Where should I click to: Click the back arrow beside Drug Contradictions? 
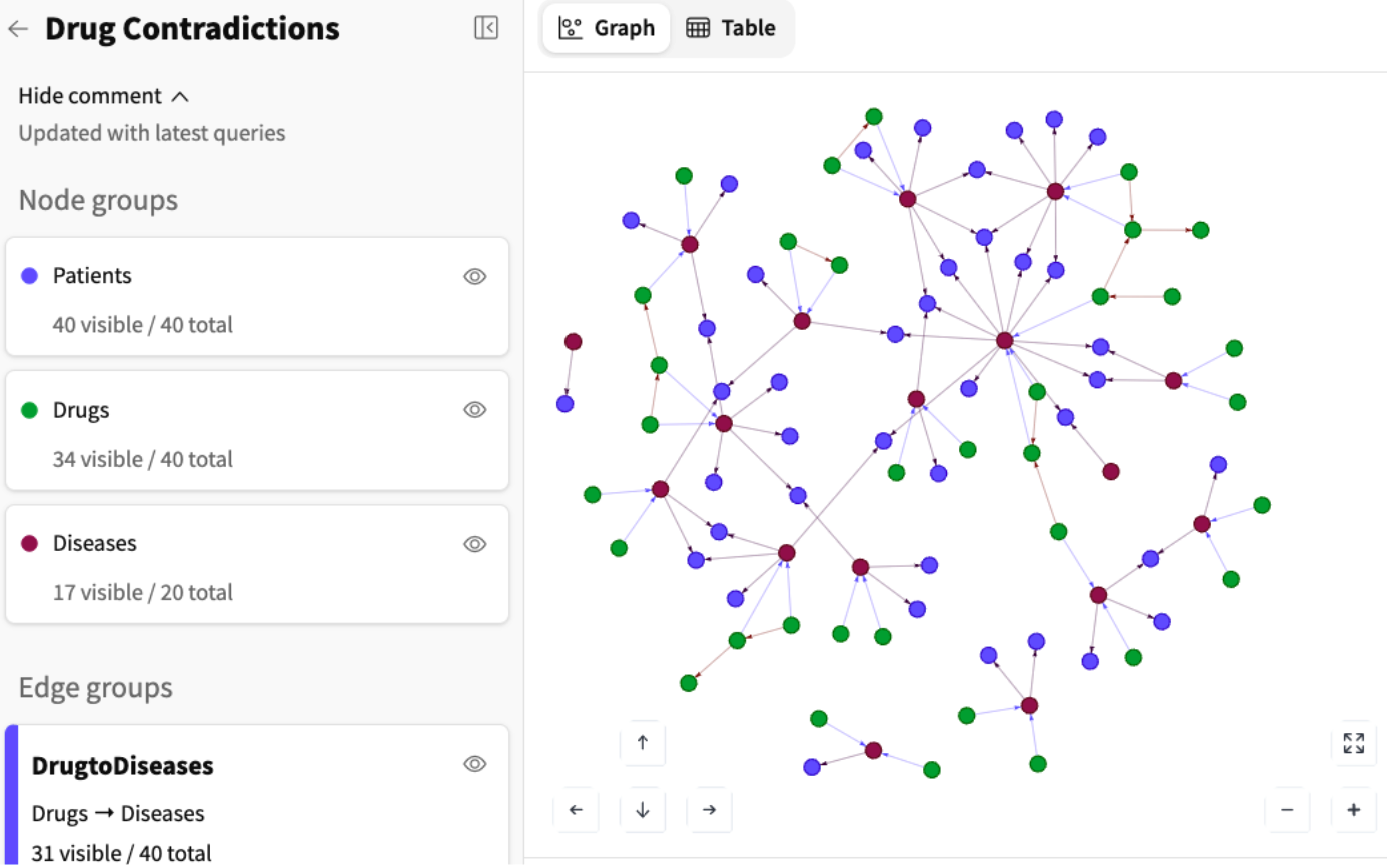(x=18, y=28)
